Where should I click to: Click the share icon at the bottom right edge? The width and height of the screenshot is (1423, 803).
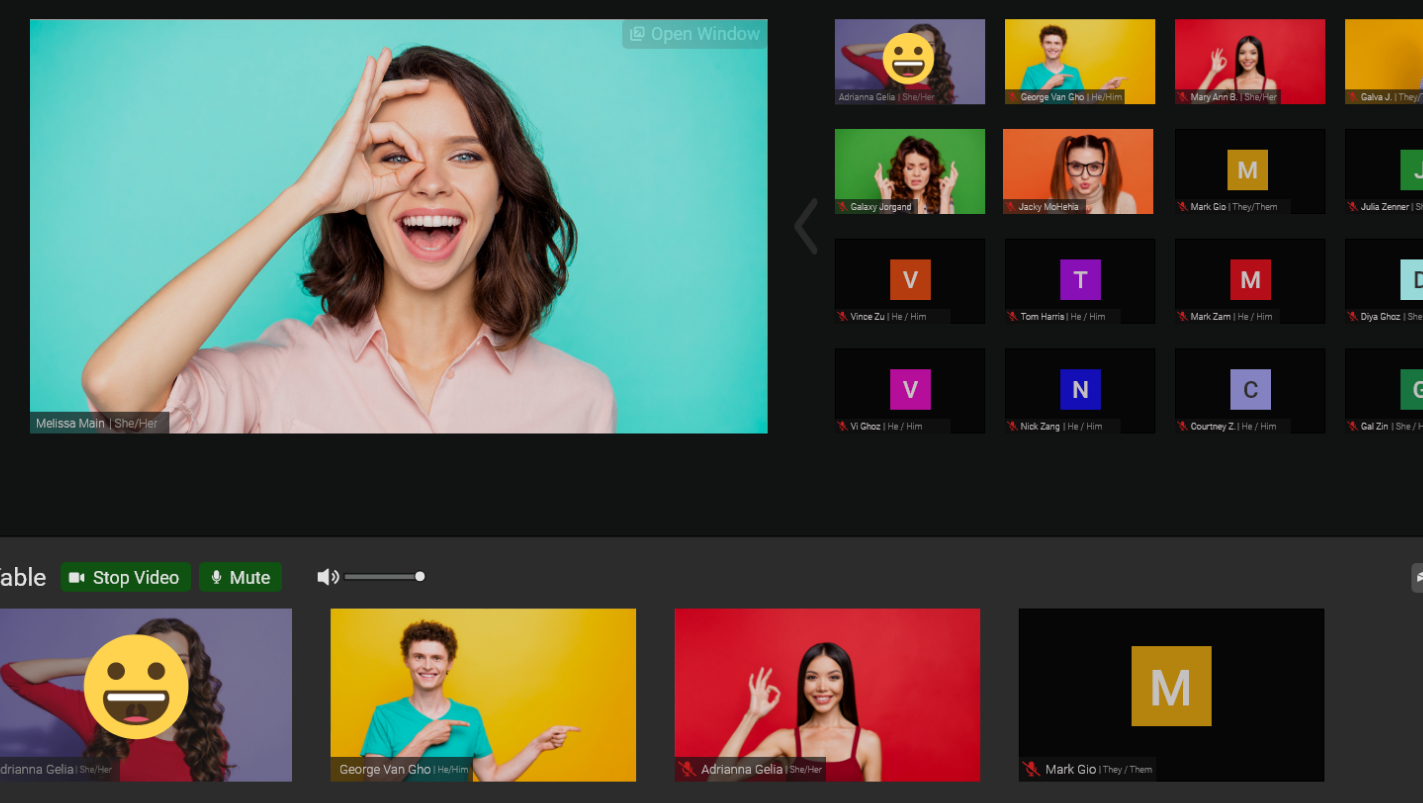coord(1417,577)
